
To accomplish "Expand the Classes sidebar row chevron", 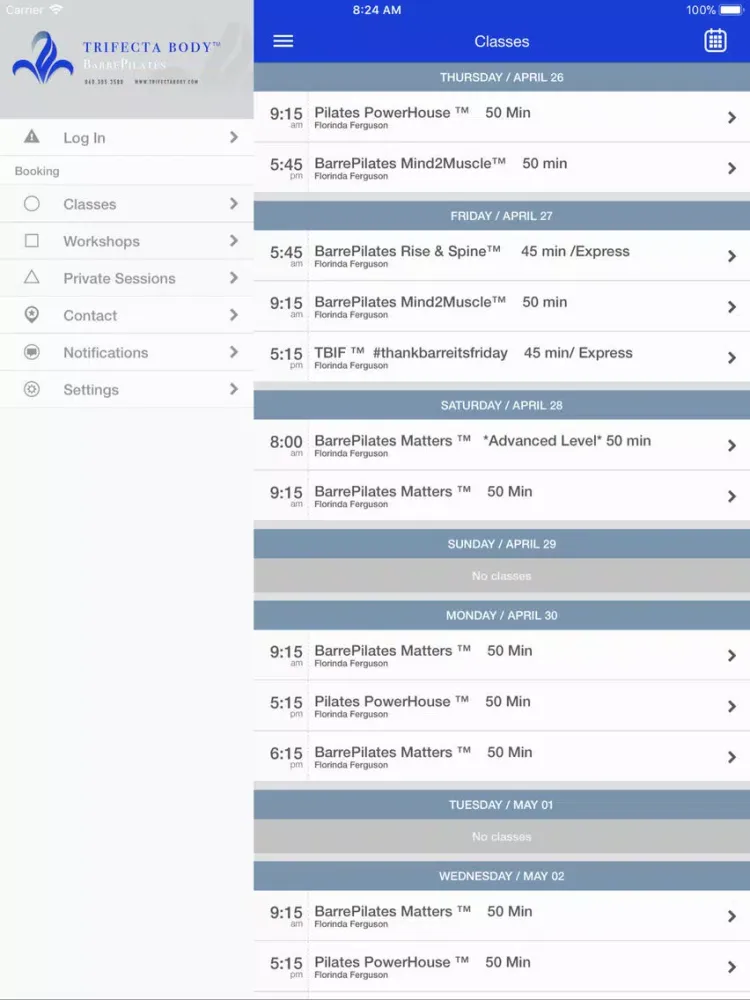I will (x=234, y=203).
